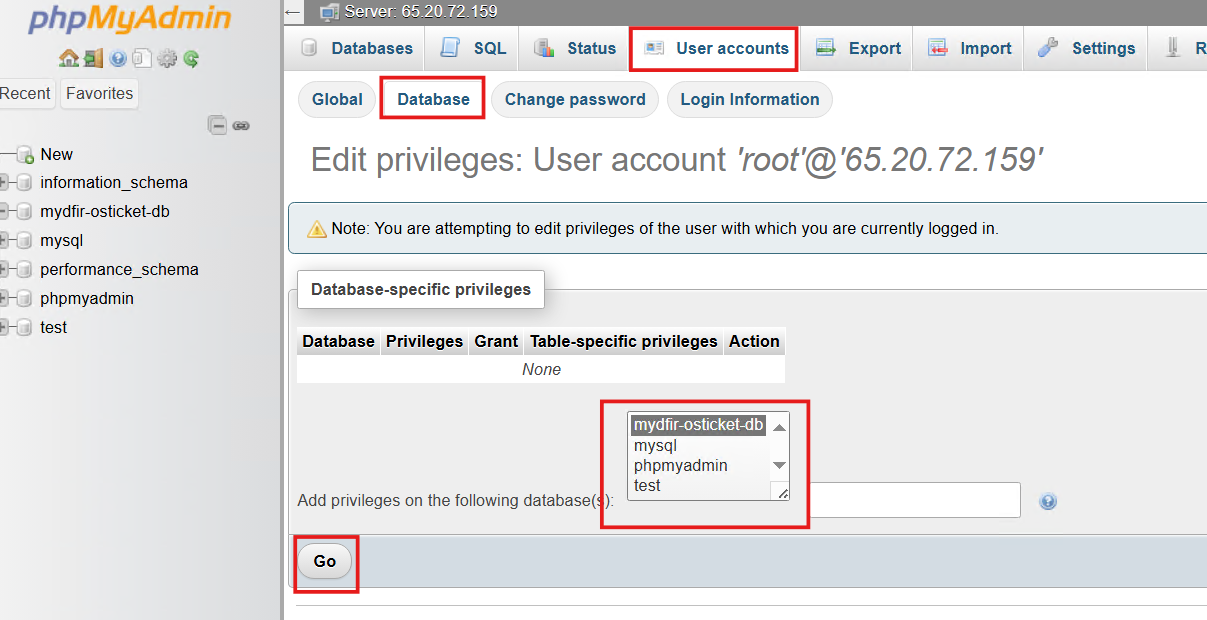Screen dimensions: 1207x620
Task: Open phpmyadmin database in the navigation tree
Action: click(87, 299)
